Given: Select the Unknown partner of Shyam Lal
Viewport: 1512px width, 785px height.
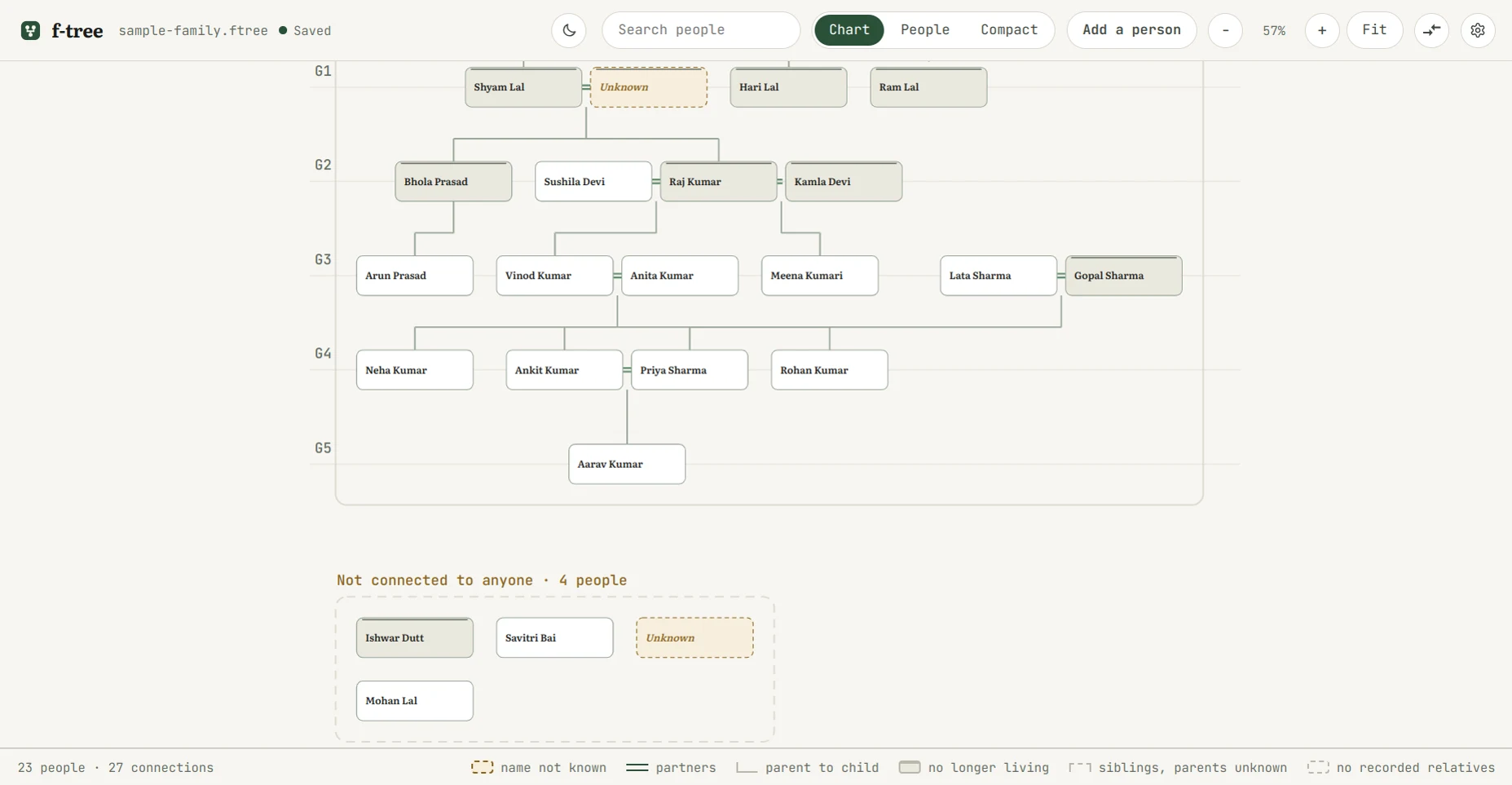Looking at the screenshot, I should tap(649, 87).
